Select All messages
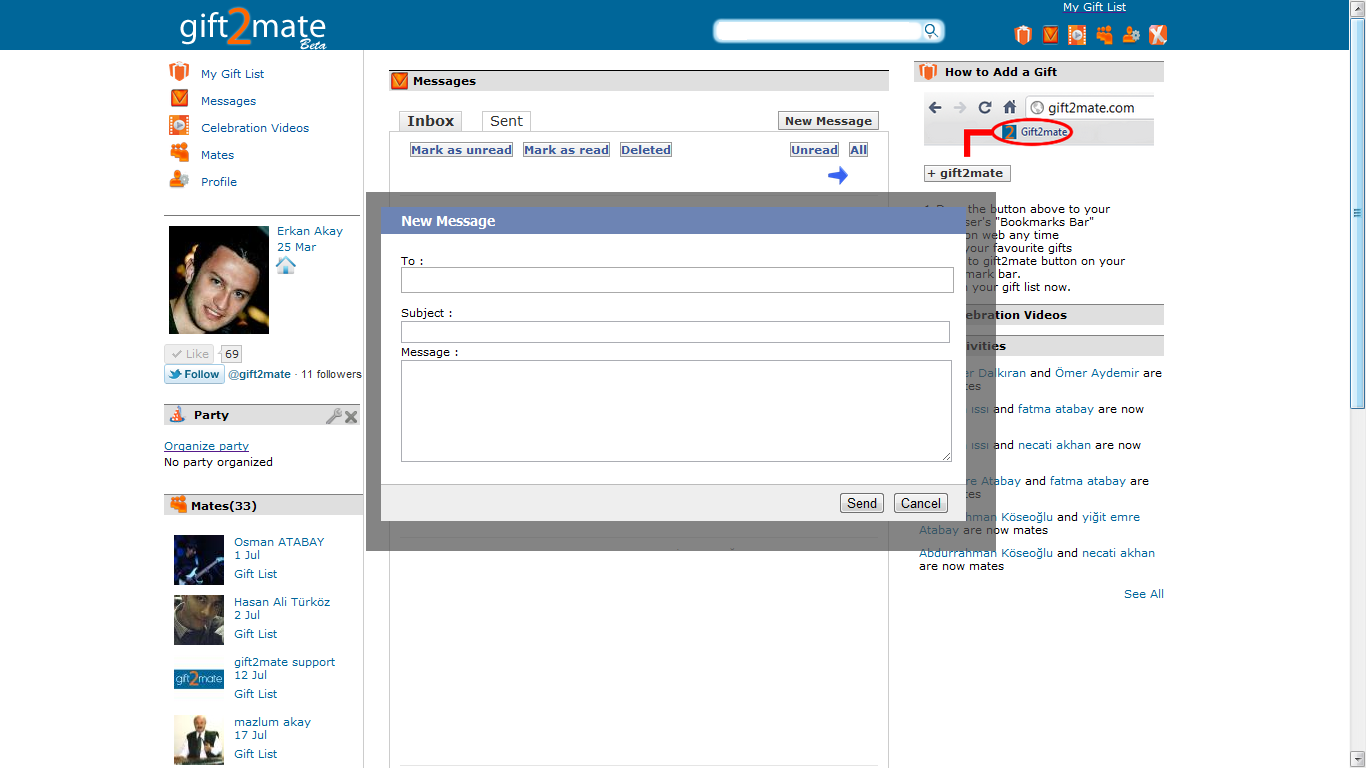1366x768 pixels. [858, 150]
